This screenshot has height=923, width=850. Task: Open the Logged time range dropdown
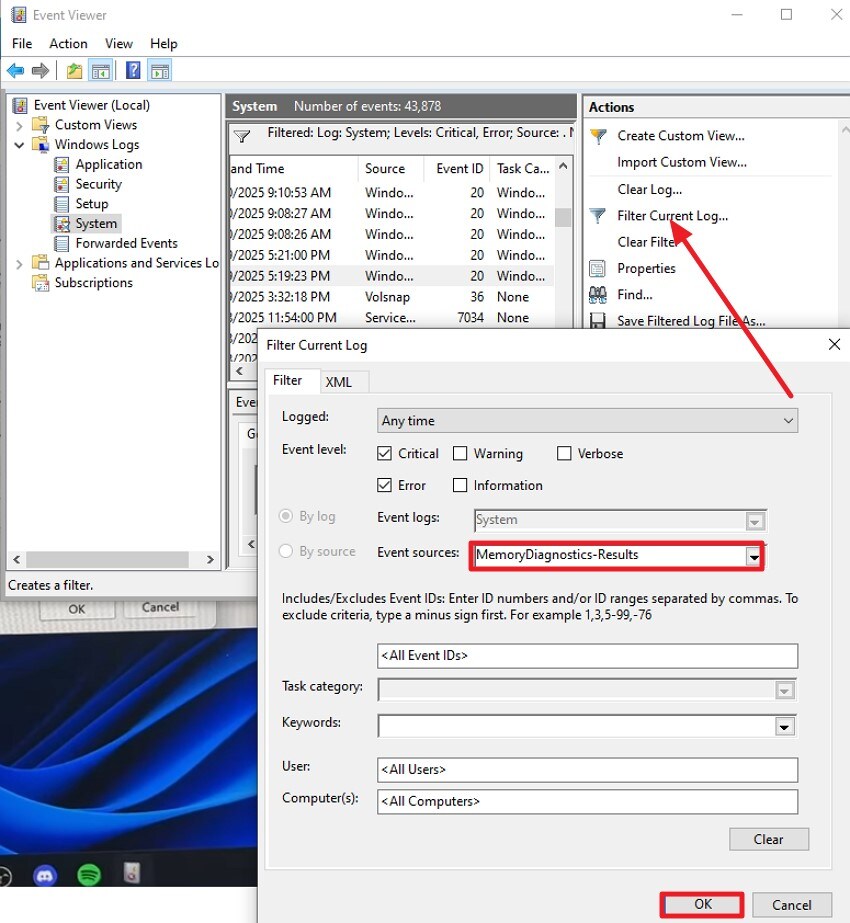point(790,420)
